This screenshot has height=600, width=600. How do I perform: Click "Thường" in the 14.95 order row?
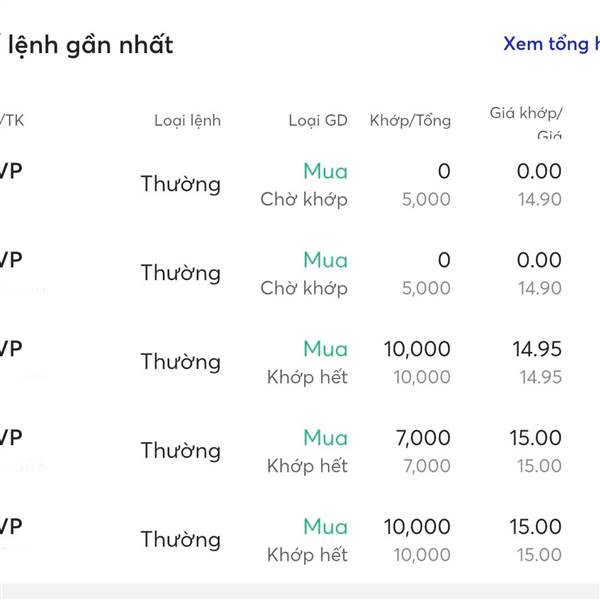click(x=180, y=361)
